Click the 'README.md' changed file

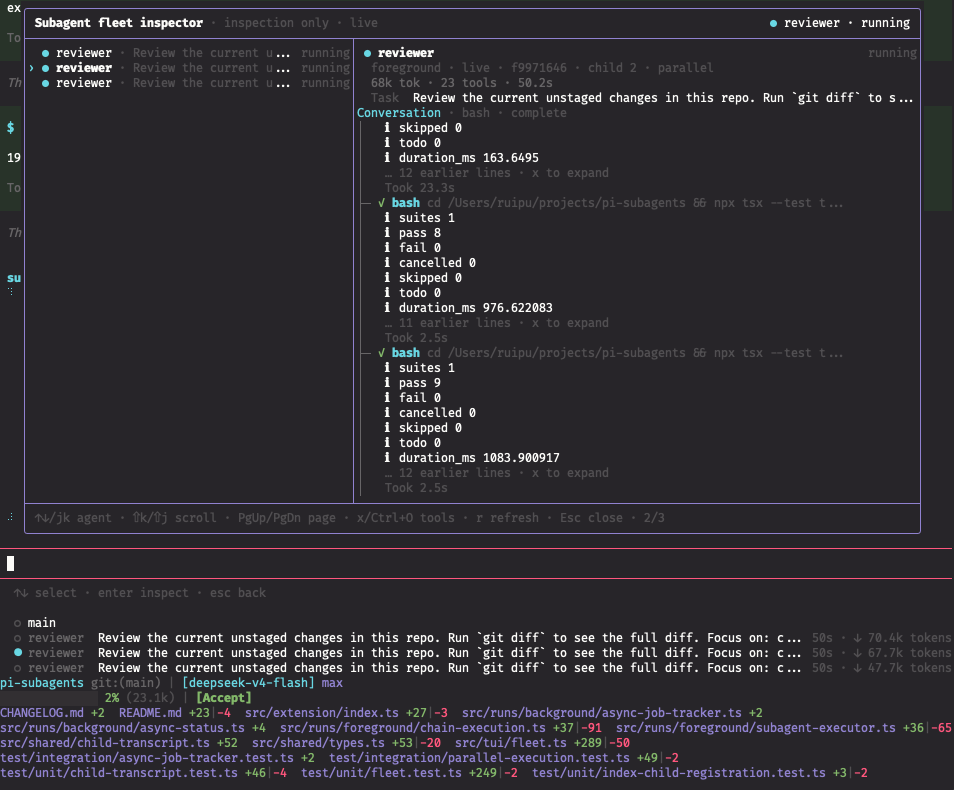pos(150,713)
